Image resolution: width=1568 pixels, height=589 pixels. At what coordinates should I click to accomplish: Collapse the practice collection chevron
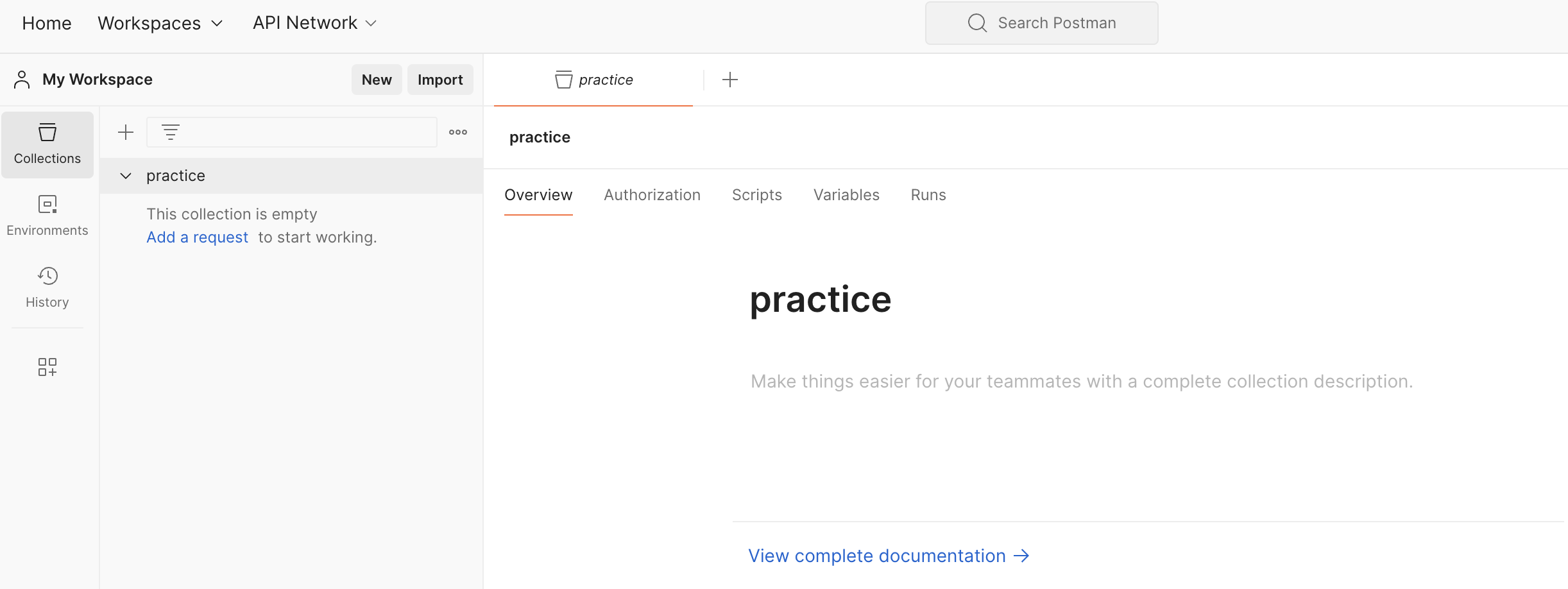(126, 176)
